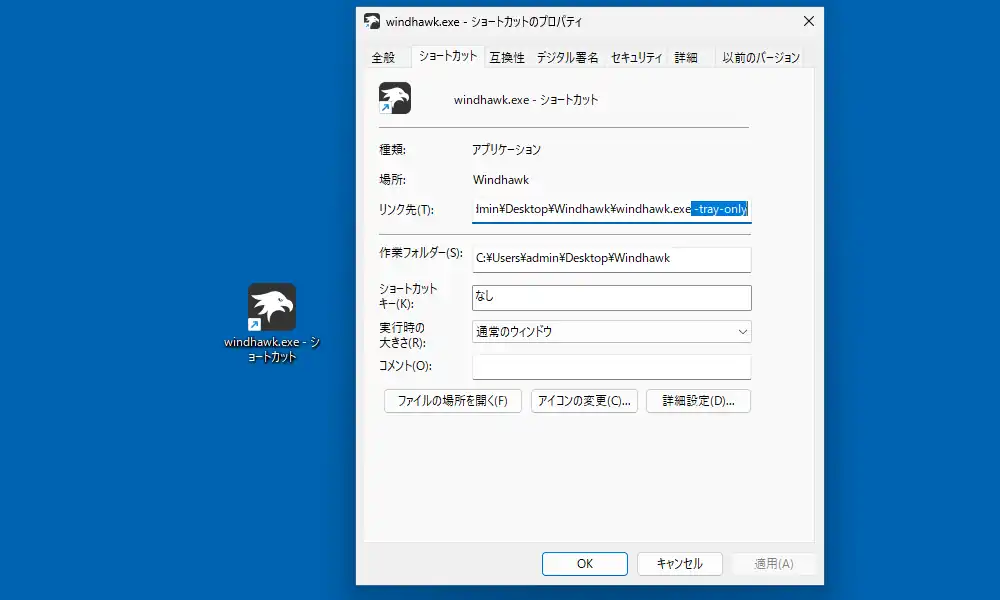Confirm with the OK button
This screenshot has width=1000, height=600.
tap(585, 564)
